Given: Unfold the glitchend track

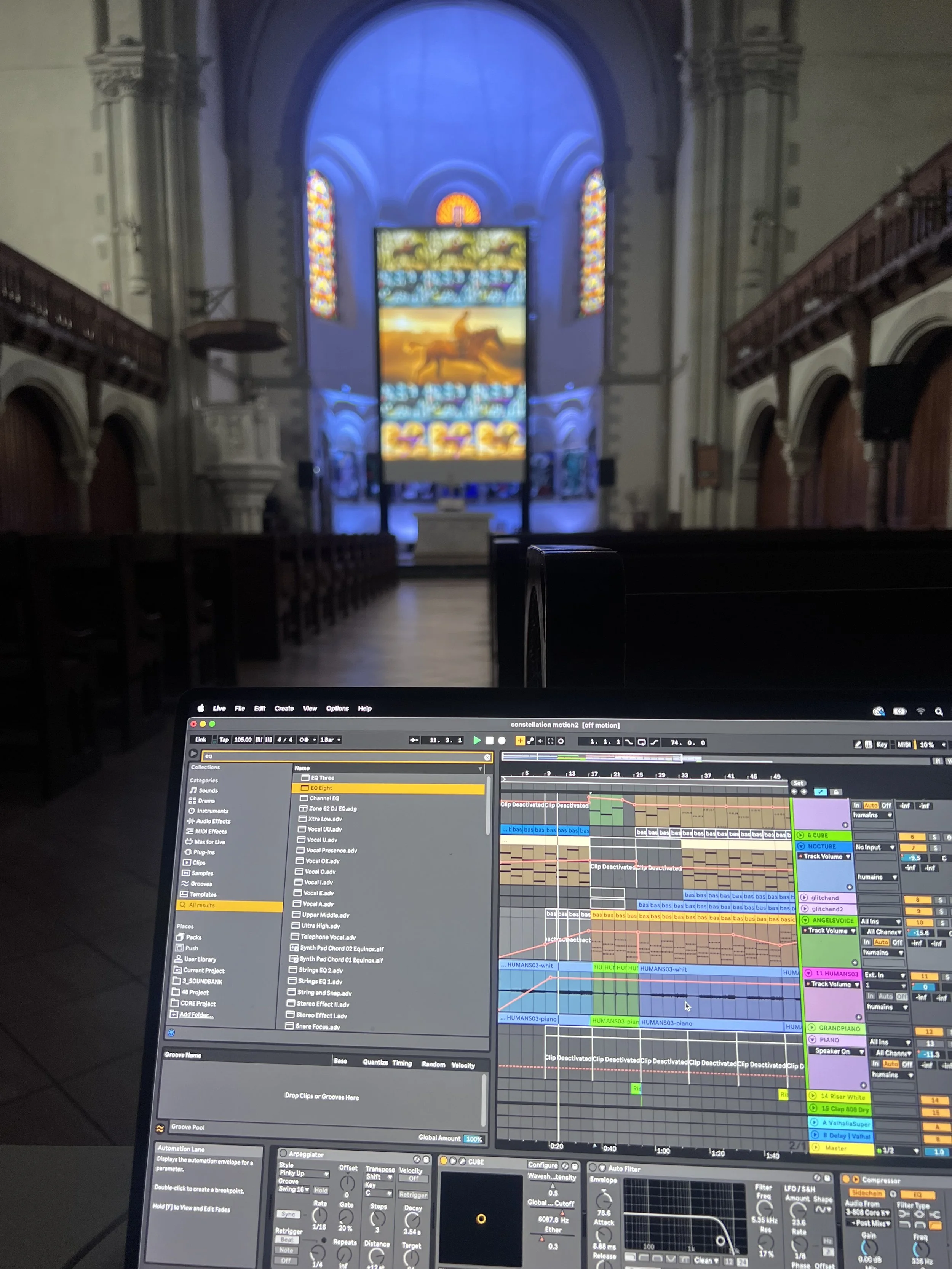Looking at the screenshot, I should coord(805,898).
